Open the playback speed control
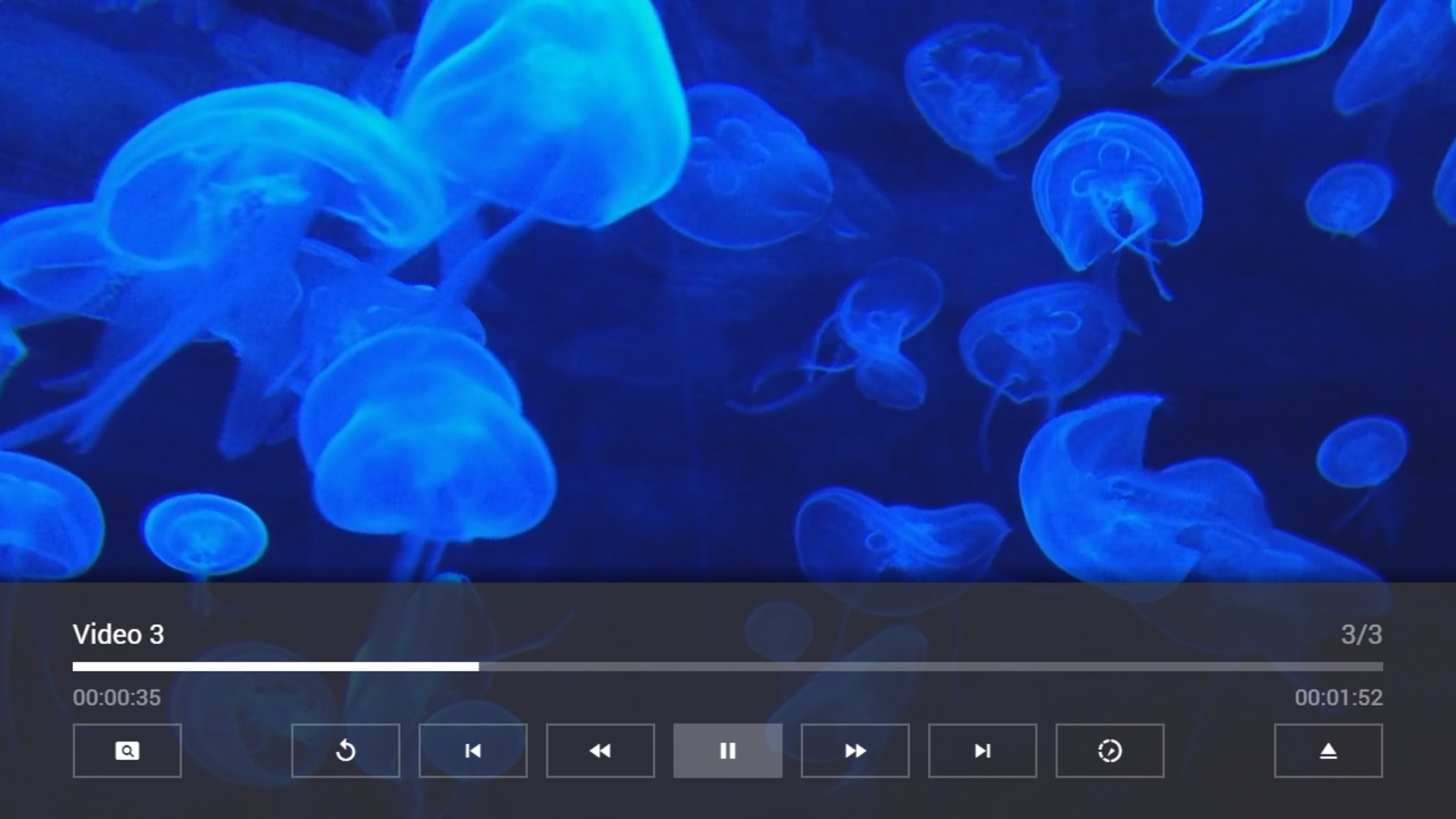Viewport: 1456px width, 819px height. click(1109, 751)
